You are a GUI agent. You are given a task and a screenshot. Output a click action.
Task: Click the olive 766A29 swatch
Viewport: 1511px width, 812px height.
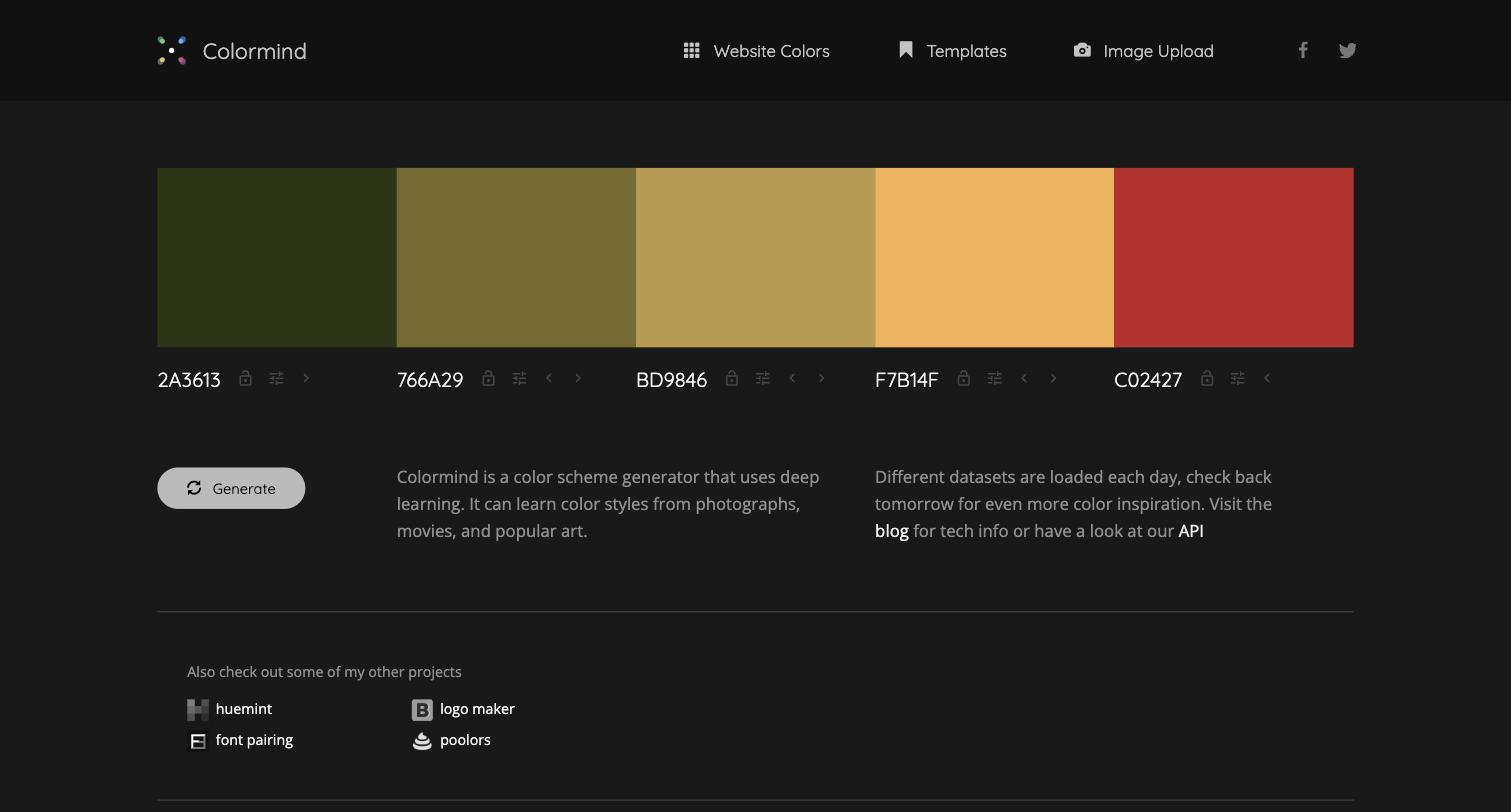pos(516,258)
